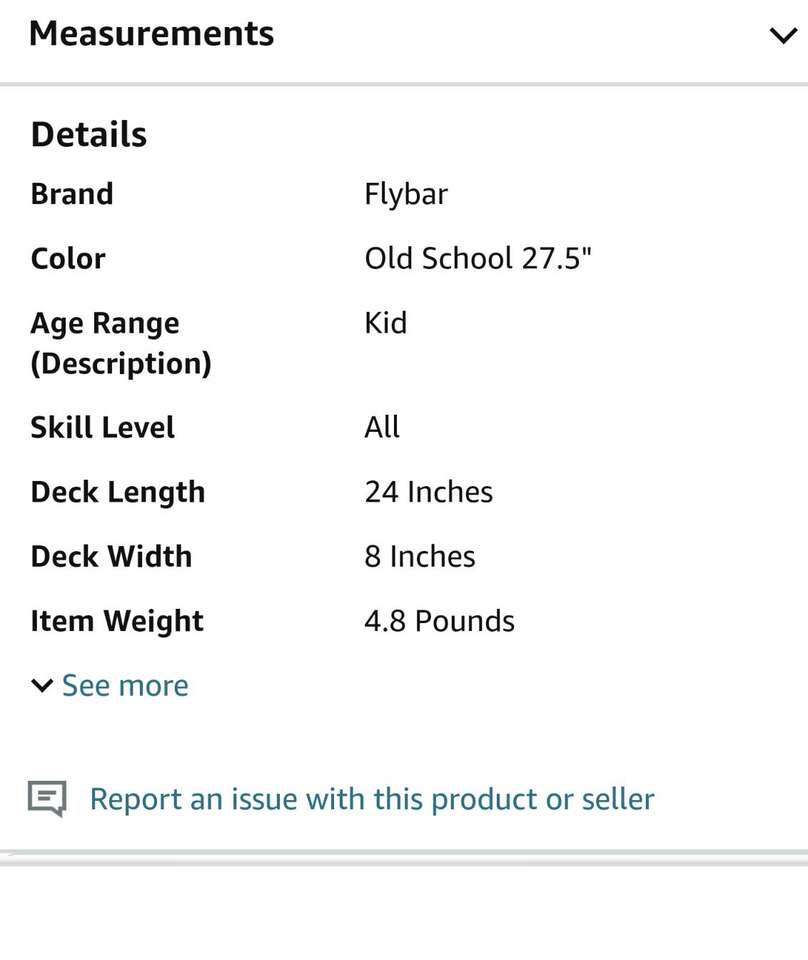The height and width of the screenshot is (960, 808).
Task: Select the 8 Inches deck width value
Action: [x=420, y=557]
